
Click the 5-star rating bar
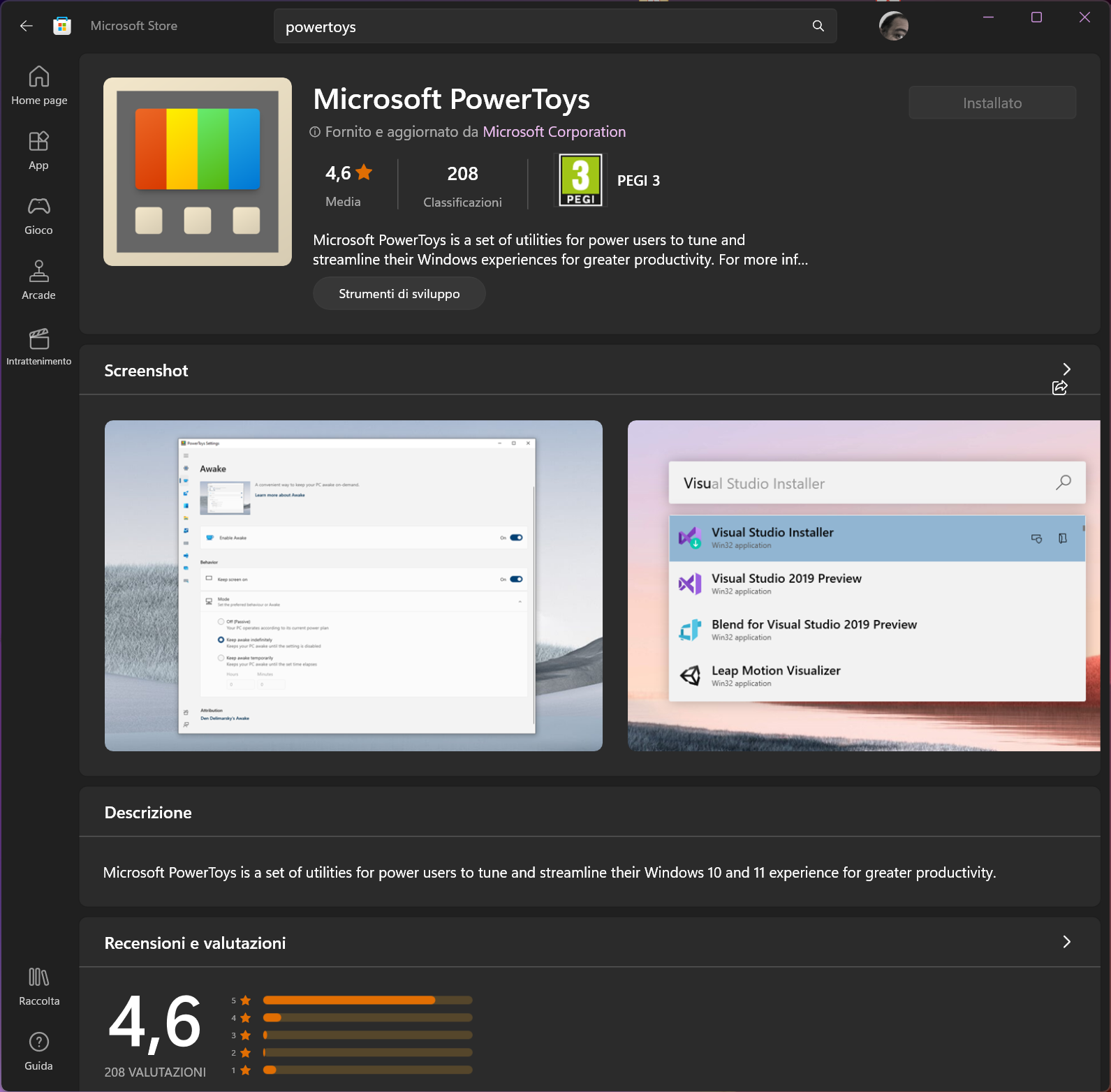click(368, 1001)
